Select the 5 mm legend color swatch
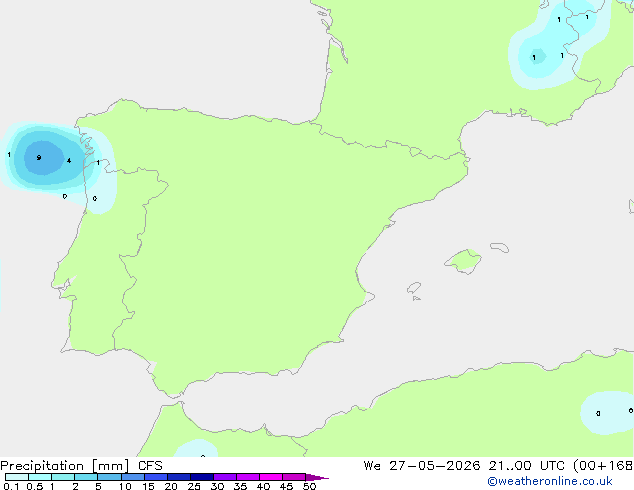 click(x=109, y=477)
